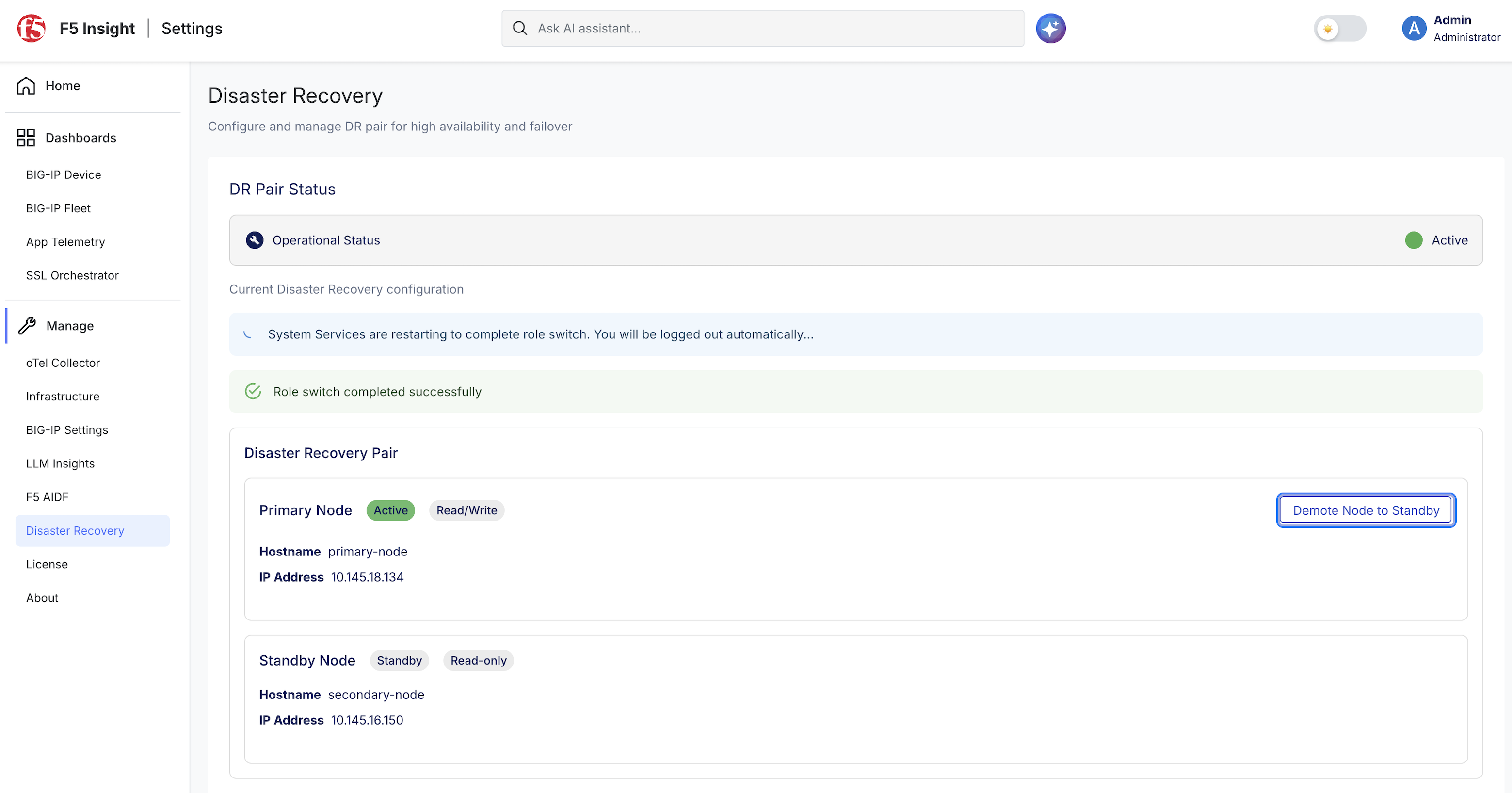This screenshot has height=793, width=1512.
Task: Click the restarting services spinner icon
Action: [248, 334]
